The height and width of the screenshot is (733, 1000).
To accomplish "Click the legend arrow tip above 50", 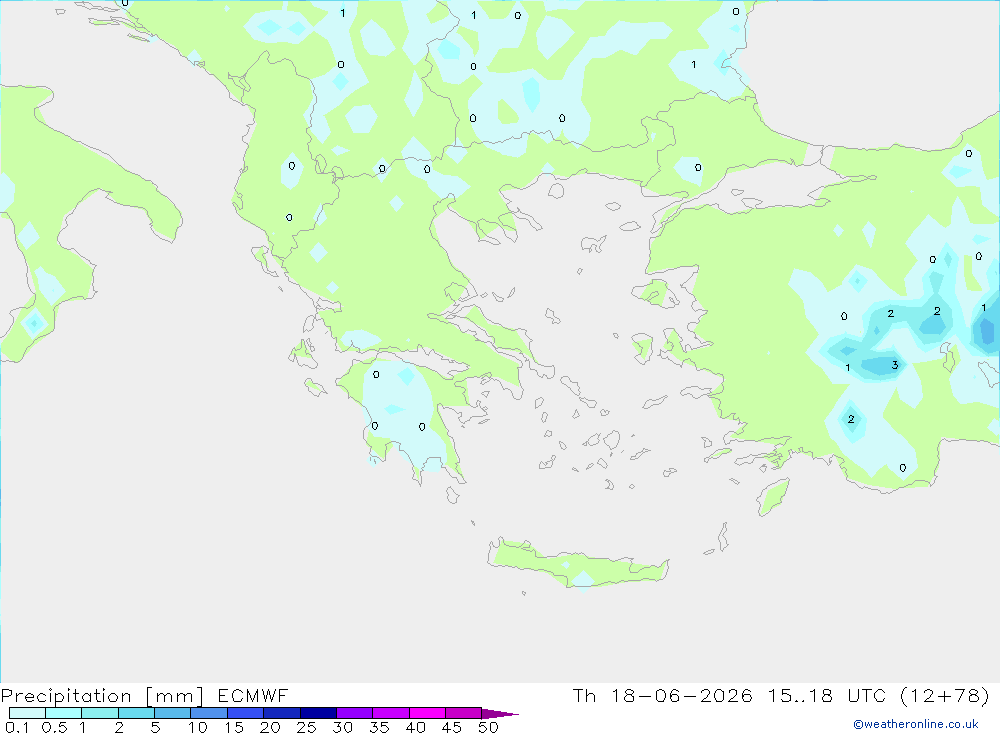I will (500, 714).
